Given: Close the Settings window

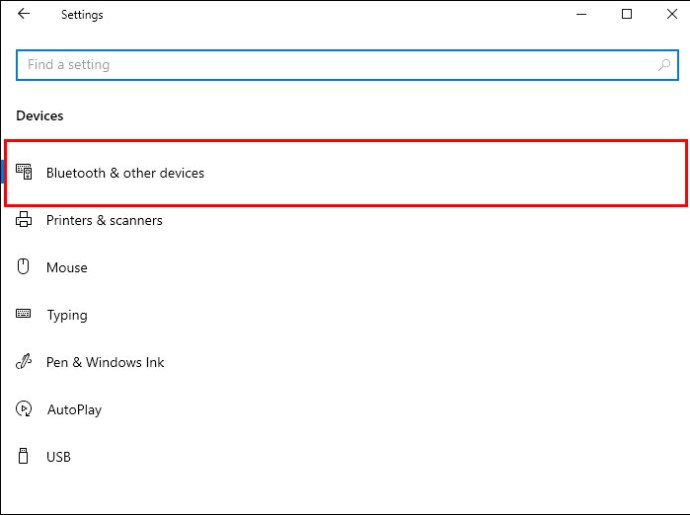Looking at the screenshot, I should coord(672,14).
